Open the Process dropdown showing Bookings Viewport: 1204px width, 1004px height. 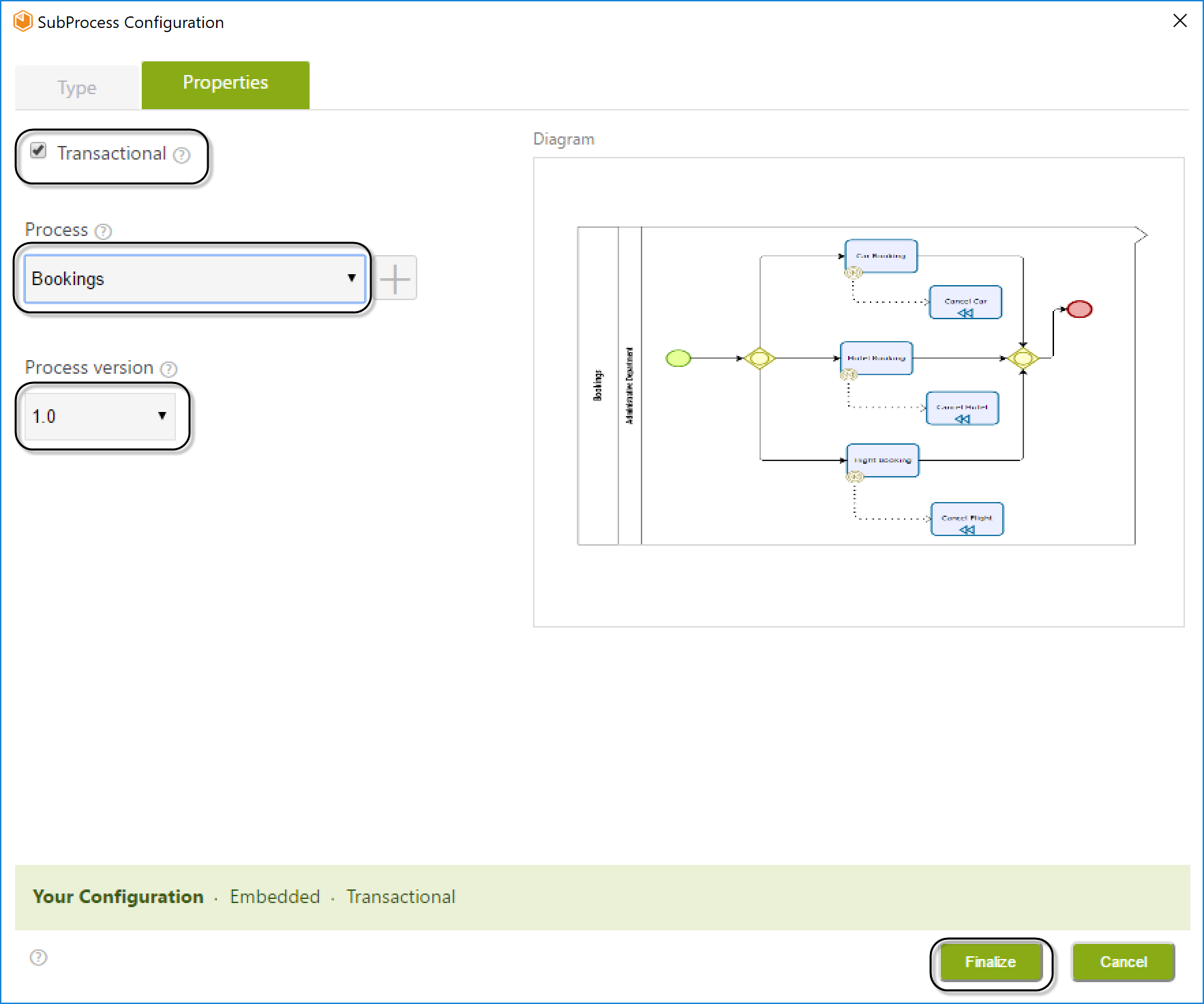click(x=195, y=279)
